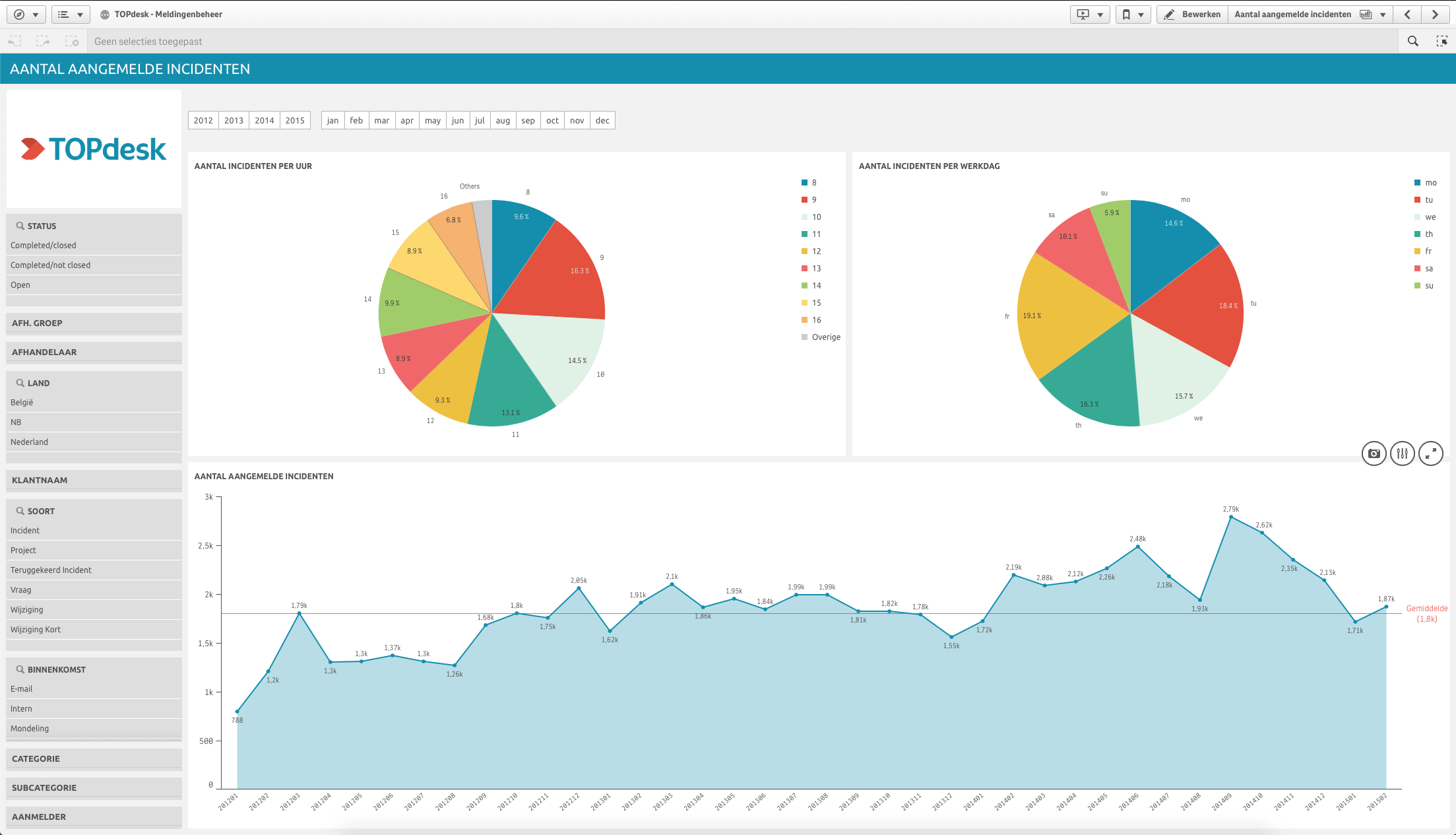Open the smart search magnifier
This screenshot has width=1456, height=835.
coord(1413,41)
